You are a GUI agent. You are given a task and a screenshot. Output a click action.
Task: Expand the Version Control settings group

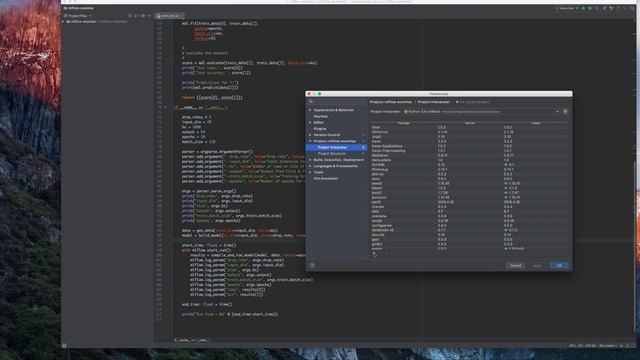(310, 135)
